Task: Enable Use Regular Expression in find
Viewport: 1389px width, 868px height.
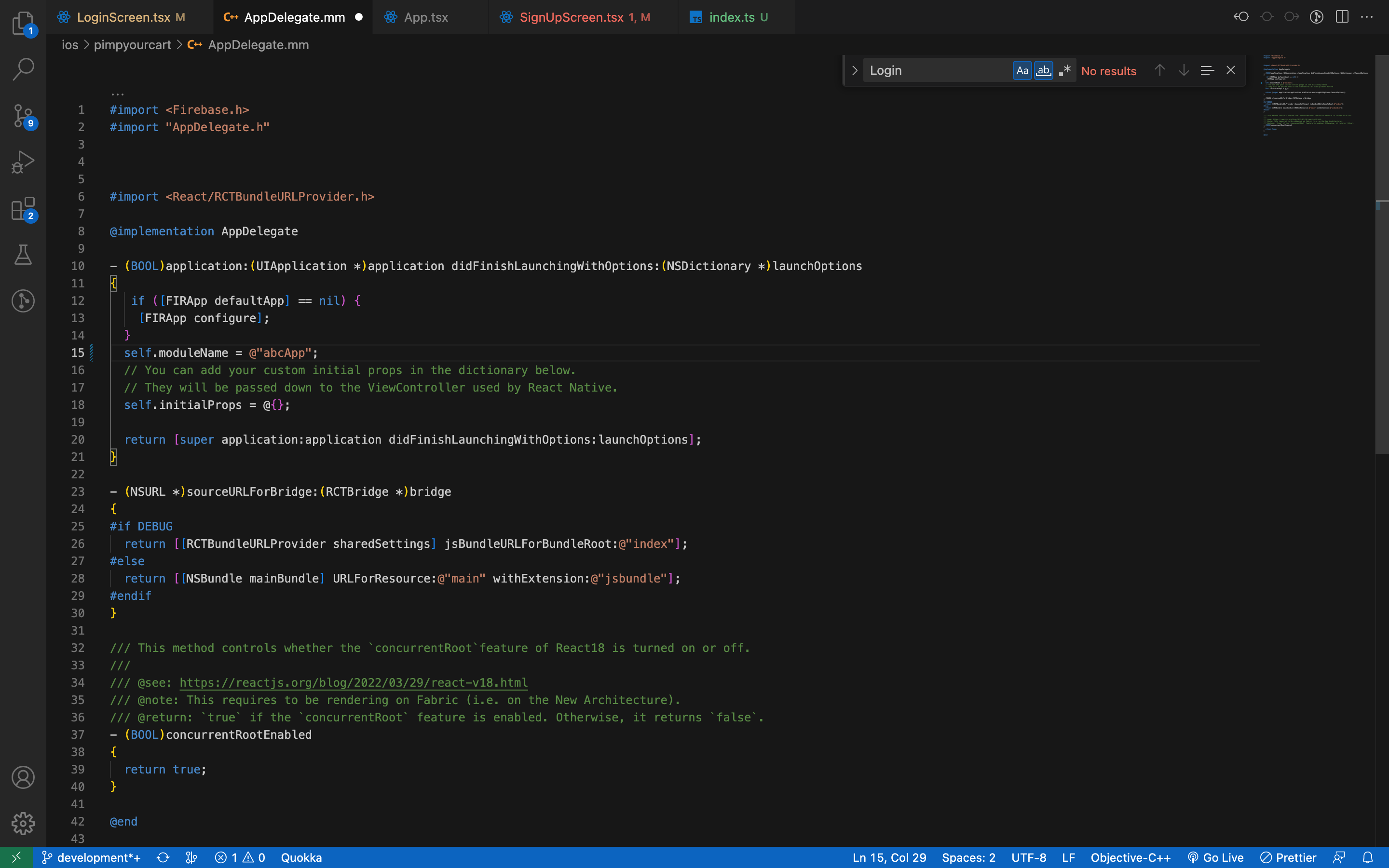Action: (1065, 70)
